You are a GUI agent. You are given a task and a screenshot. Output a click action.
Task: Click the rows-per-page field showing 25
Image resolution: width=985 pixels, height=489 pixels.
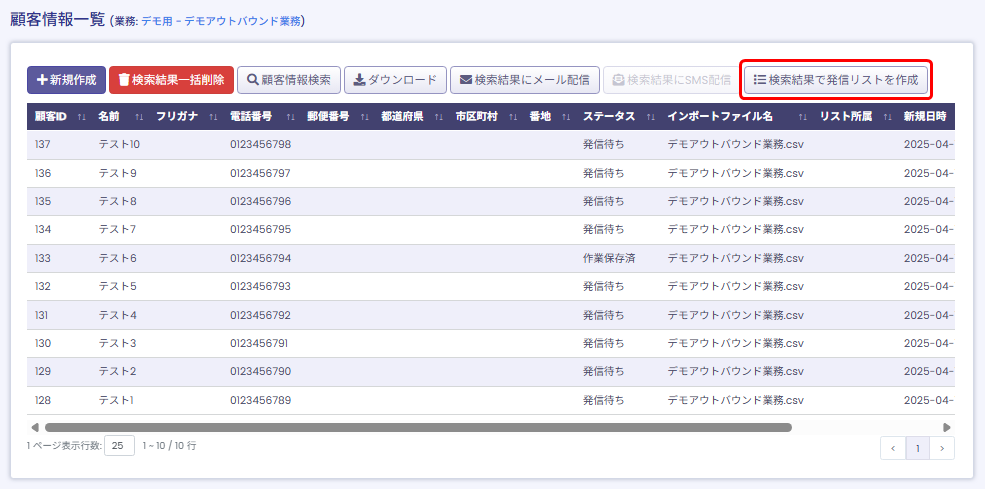[x=119, y=446]
